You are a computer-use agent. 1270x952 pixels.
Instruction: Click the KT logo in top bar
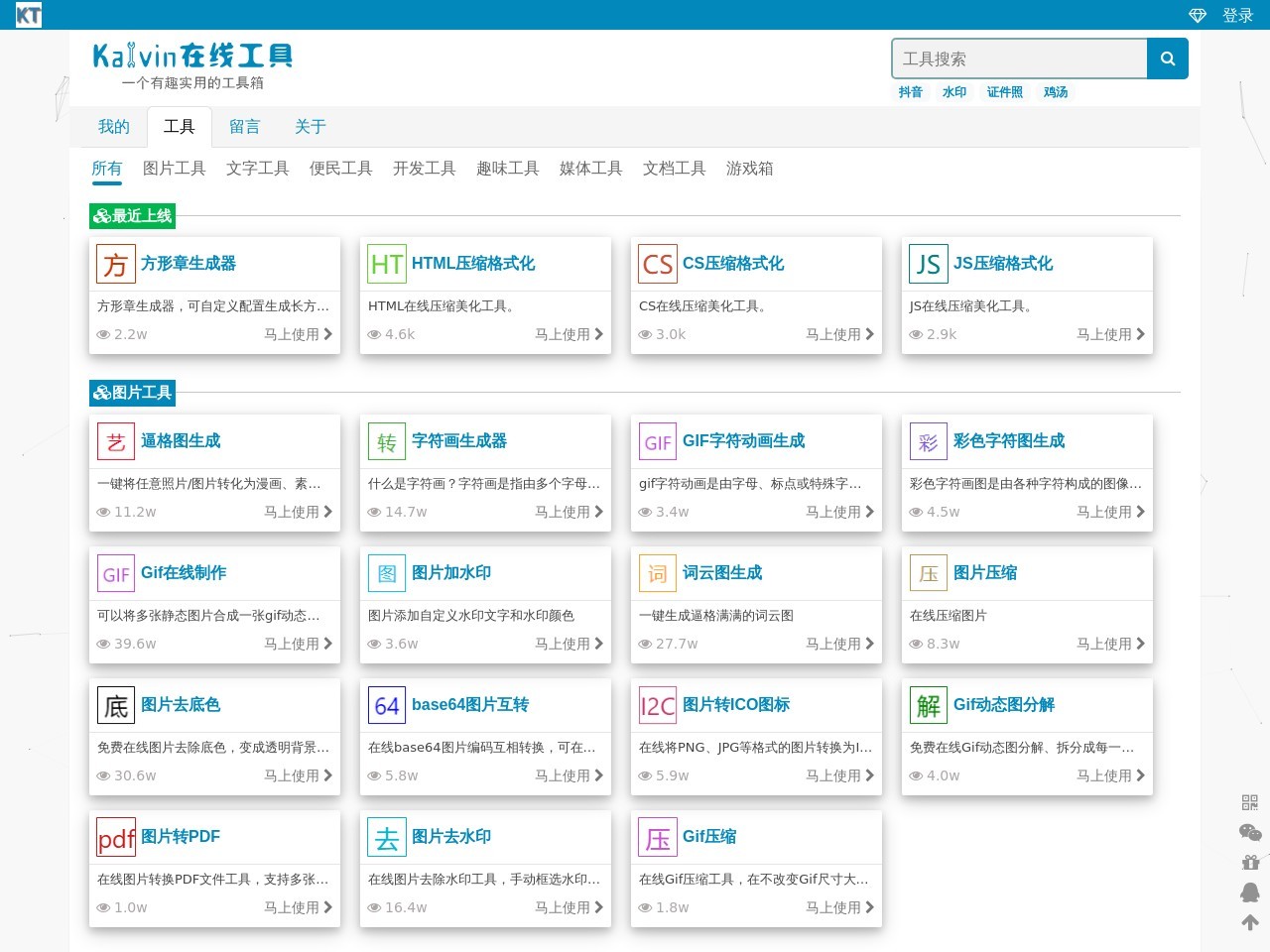[x=29, y=15]
